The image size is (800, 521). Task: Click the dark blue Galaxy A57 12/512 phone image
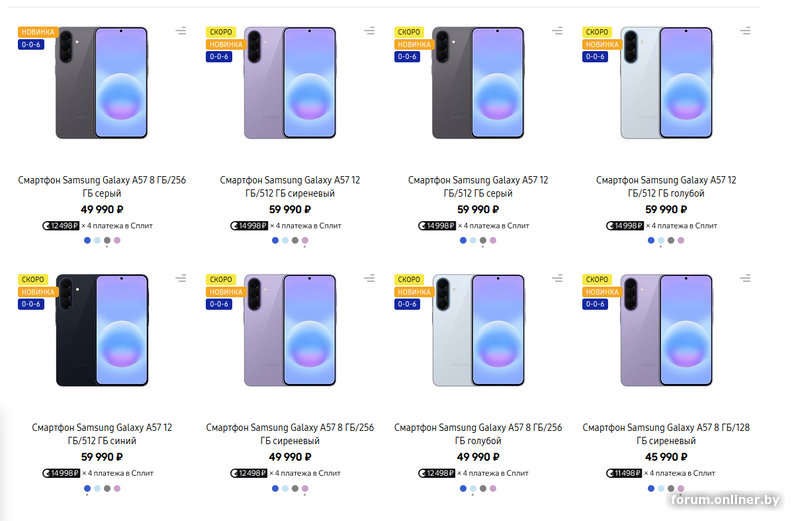pyautogui.click(x=101, y=330)
